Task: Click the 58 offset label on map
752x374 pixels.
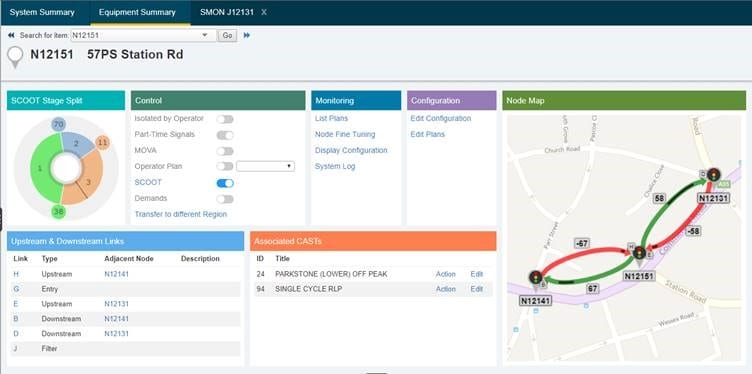Action: (x=659, y=199)
